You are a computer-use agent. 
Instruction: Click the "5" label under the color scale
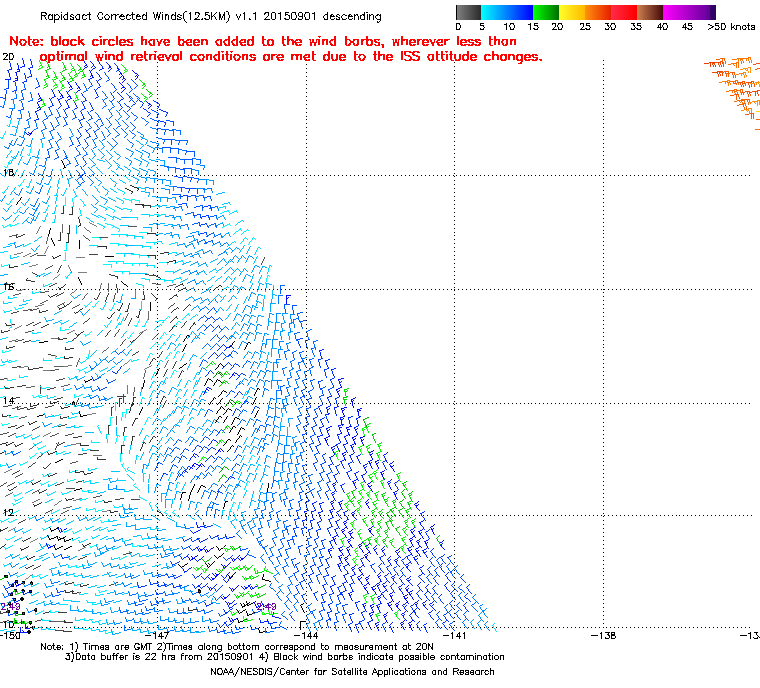(482, 27)
